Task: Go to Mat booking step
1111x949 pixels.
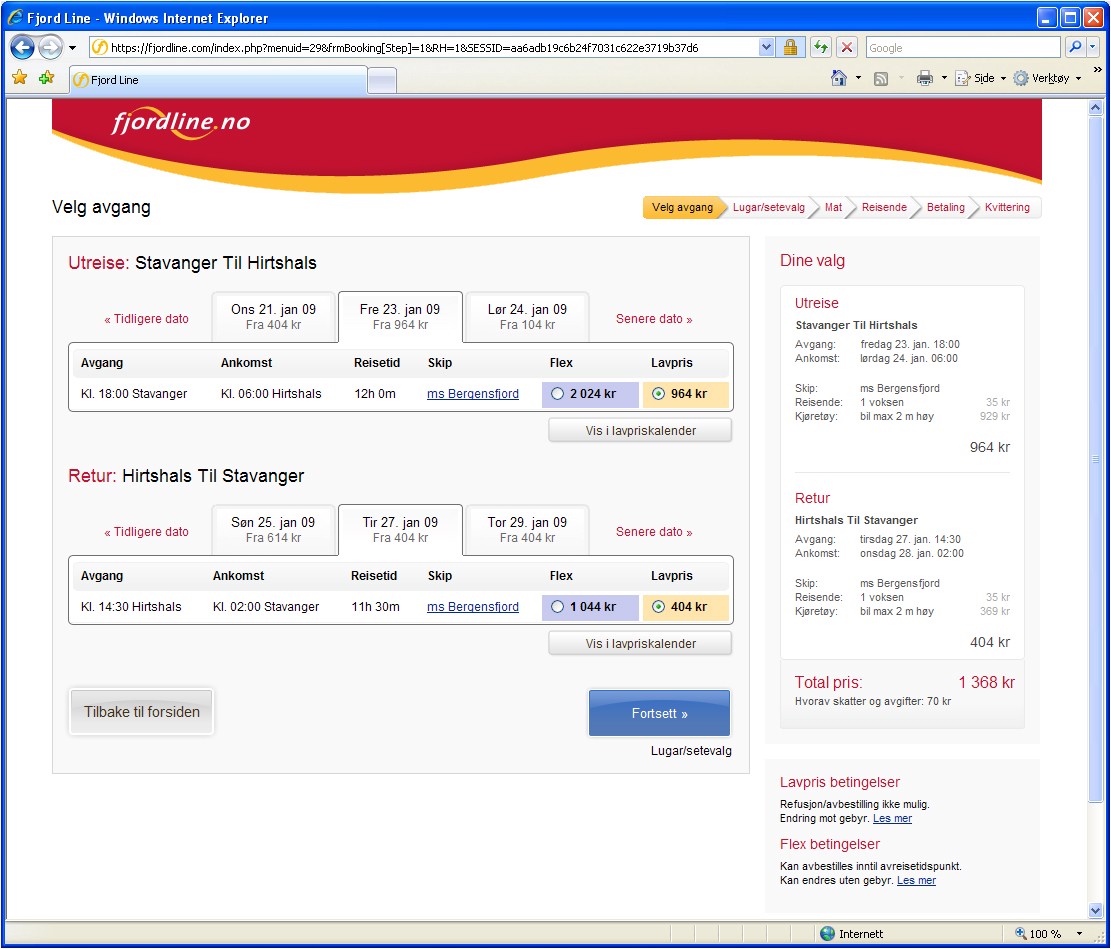Action: click(x=833, y=207)
